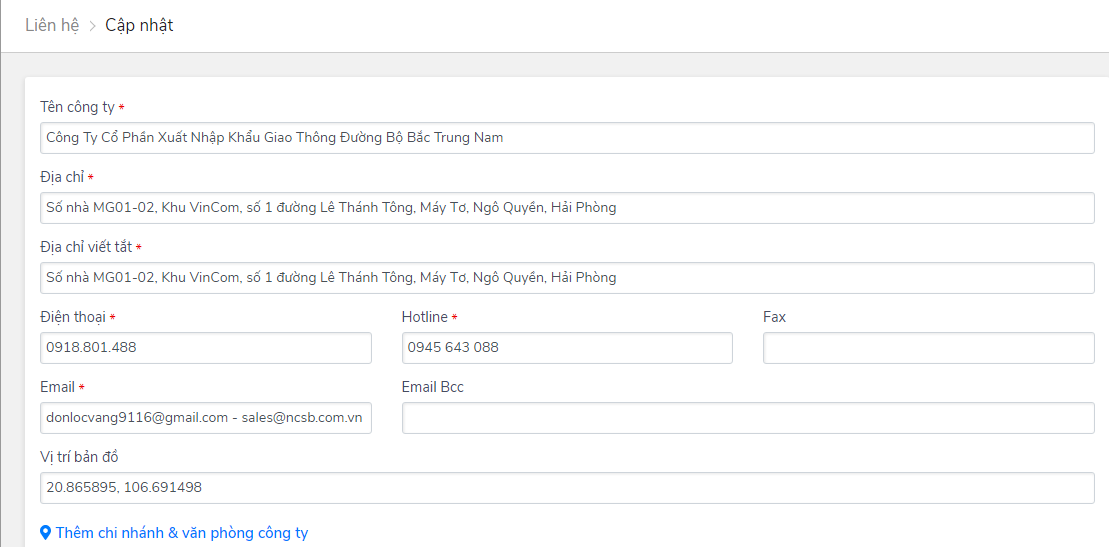Click the empty Fax input field

point(928,348)
